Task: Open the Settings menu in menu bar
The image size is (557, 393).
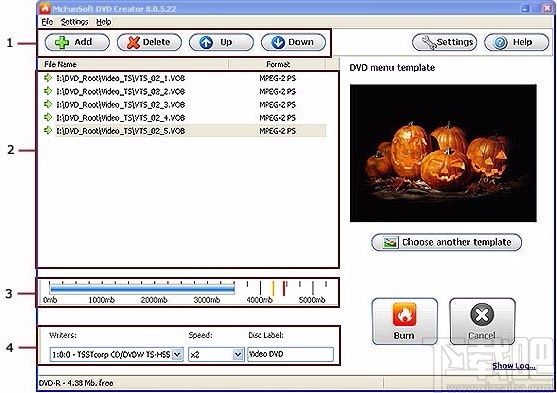Action: click(74, 22)
